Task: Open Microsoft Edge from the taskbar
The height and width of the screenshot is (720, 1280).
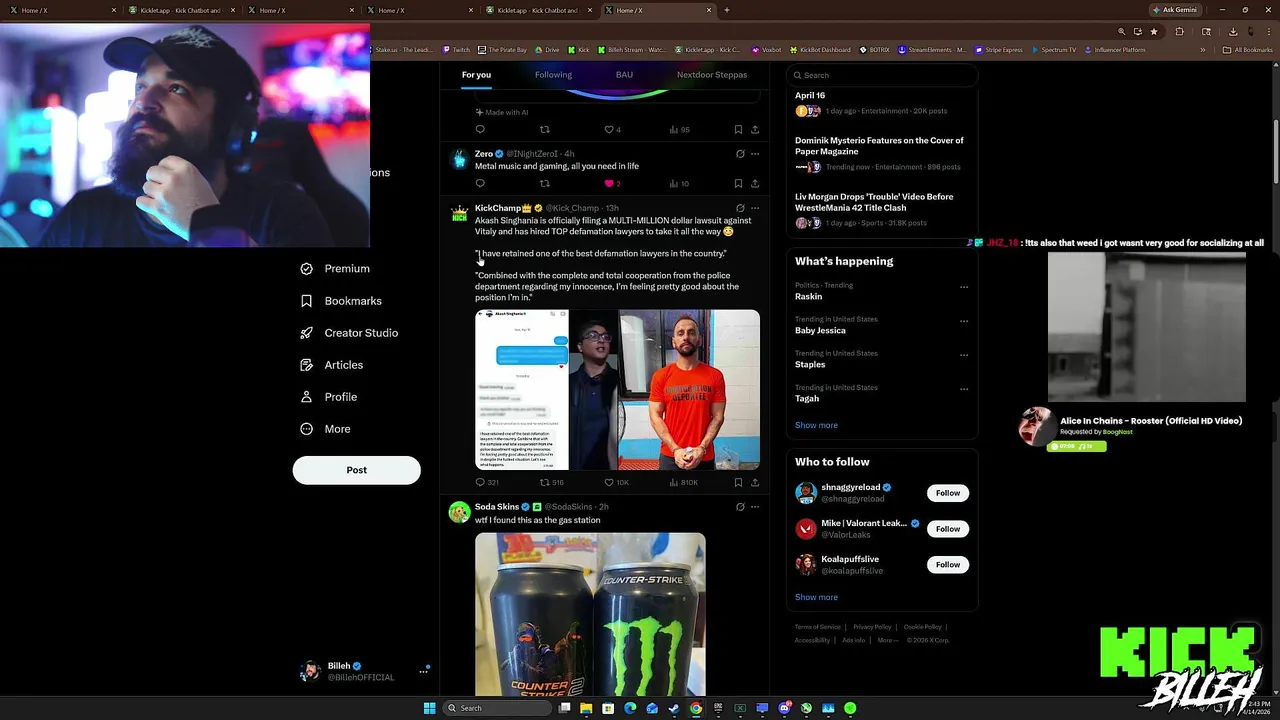Action: pos(630,708)
